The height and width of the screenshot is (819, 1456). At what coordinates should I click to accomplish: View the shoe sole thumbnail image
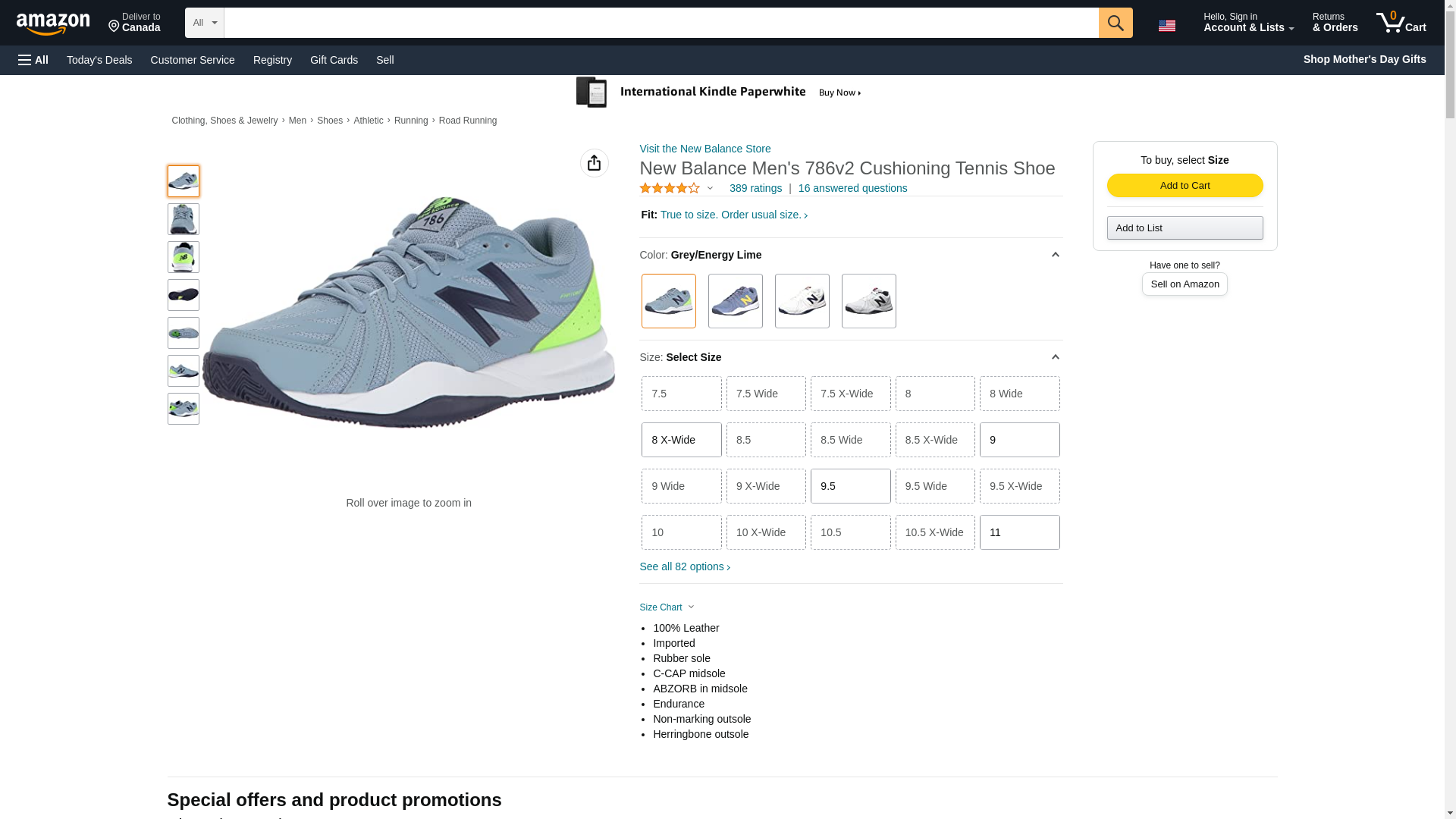point(183,295)
